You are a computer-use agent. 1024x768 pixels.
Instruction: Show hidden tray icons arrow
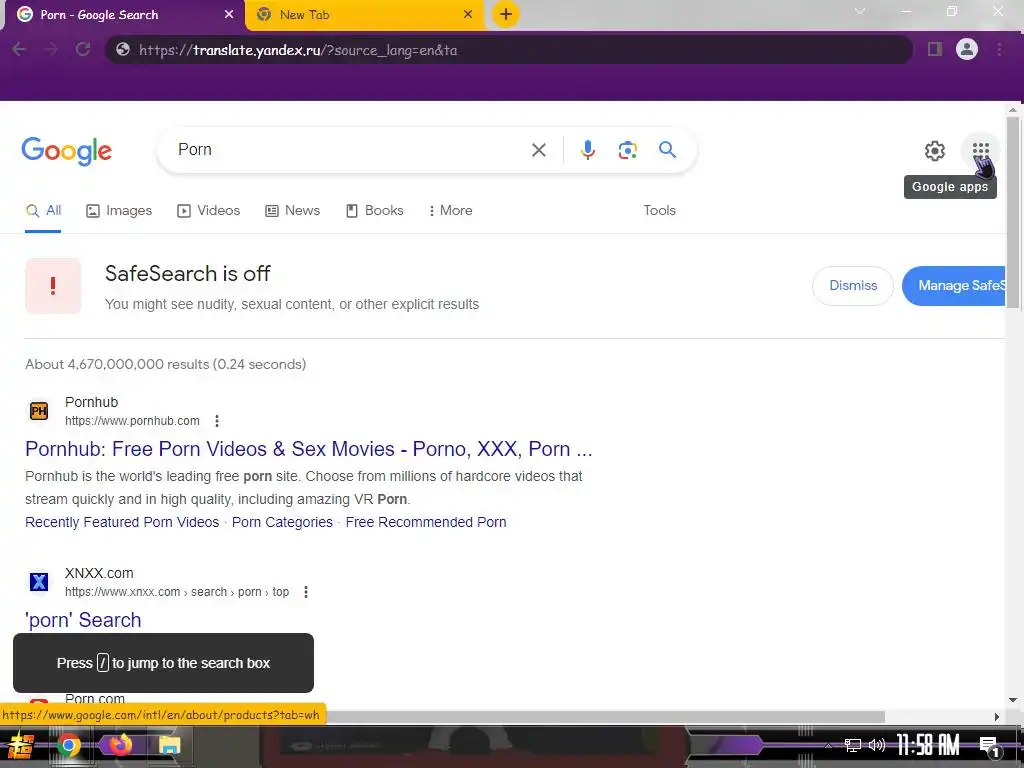[828, 745]
